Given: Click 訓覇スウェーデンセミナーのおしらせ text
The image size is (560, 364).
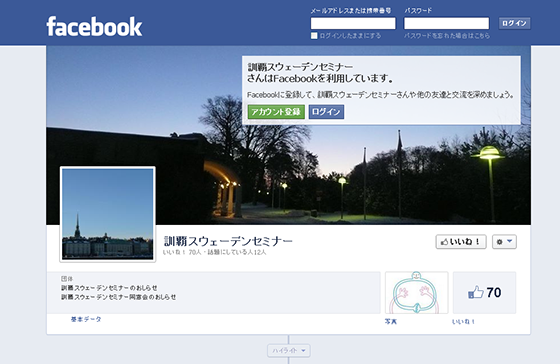Looking at the screenshot, I should click(x=109, y=288).
